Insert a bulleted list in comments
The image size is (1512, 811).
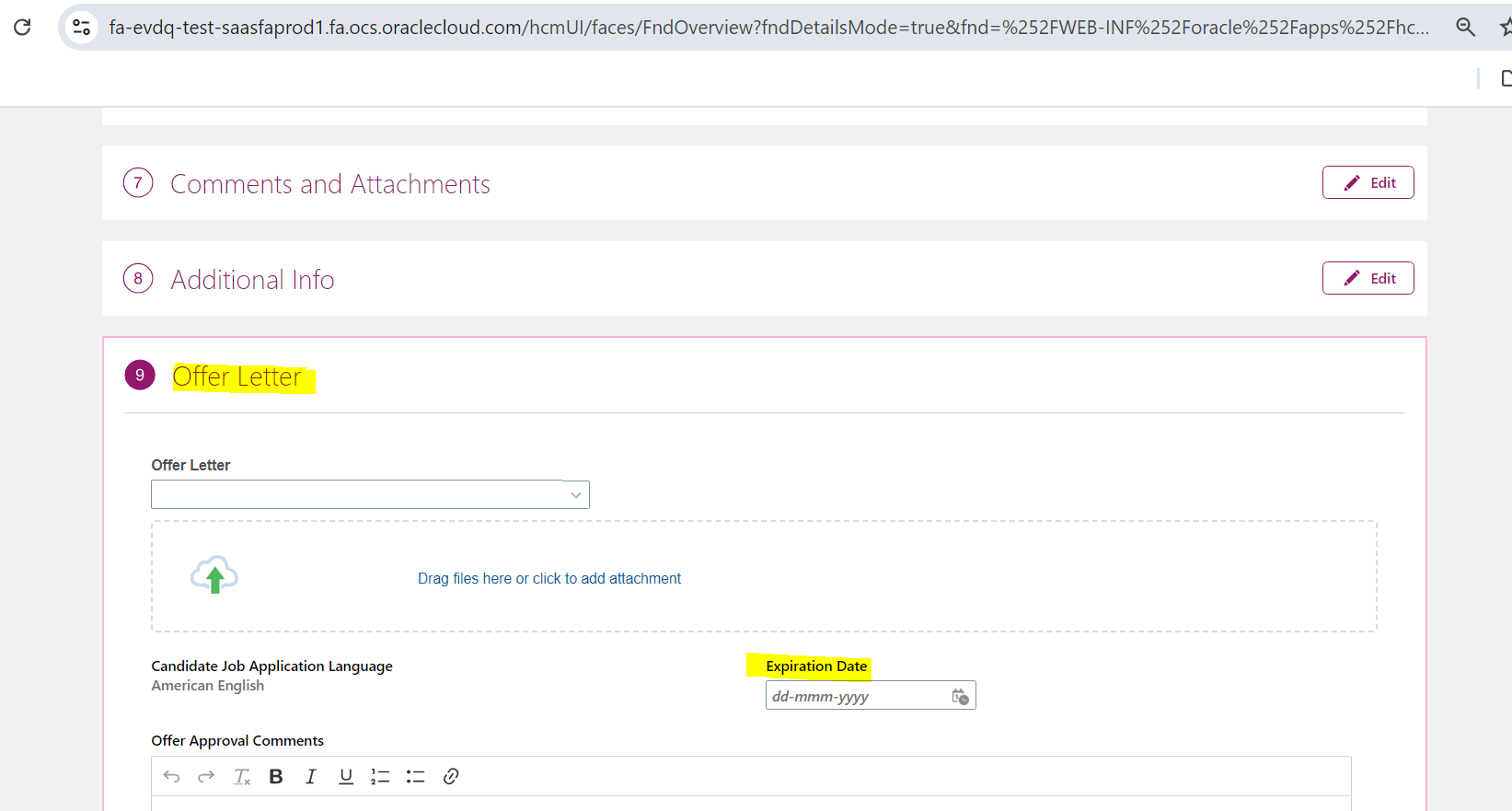coord(415,777)
